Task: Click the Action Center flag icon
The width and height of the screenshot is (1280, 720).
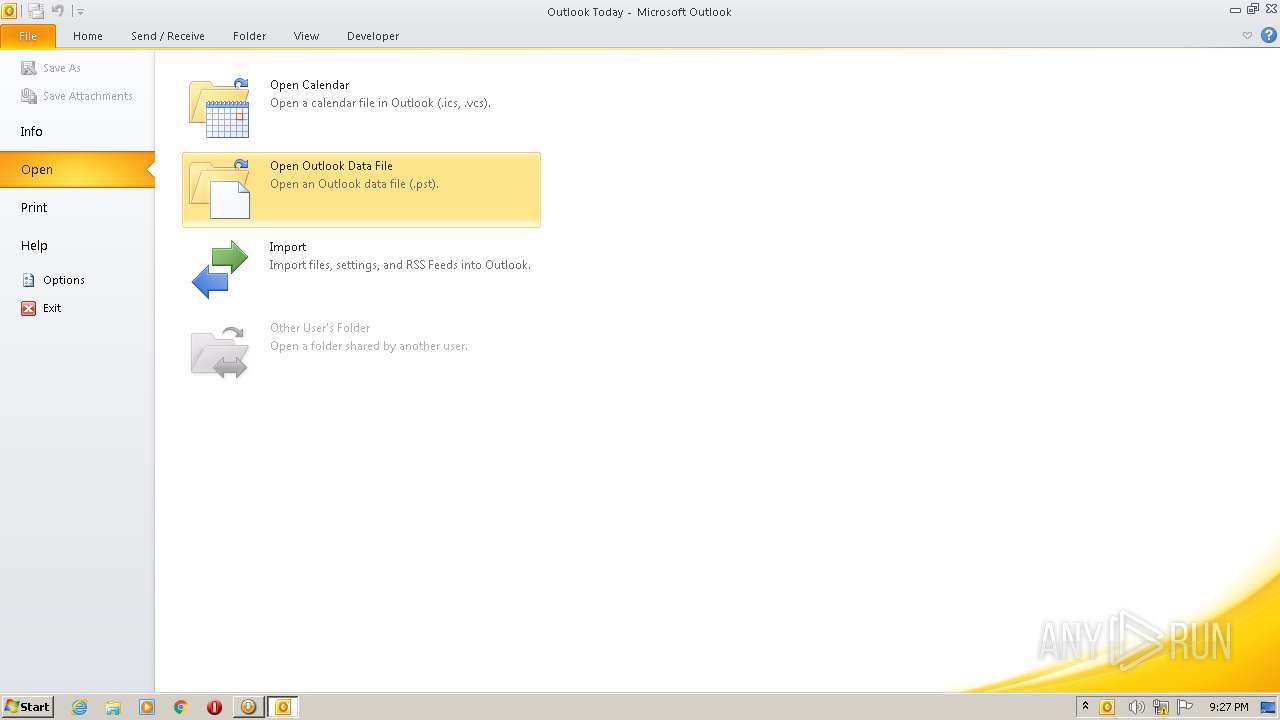Action: point(1186,707)
